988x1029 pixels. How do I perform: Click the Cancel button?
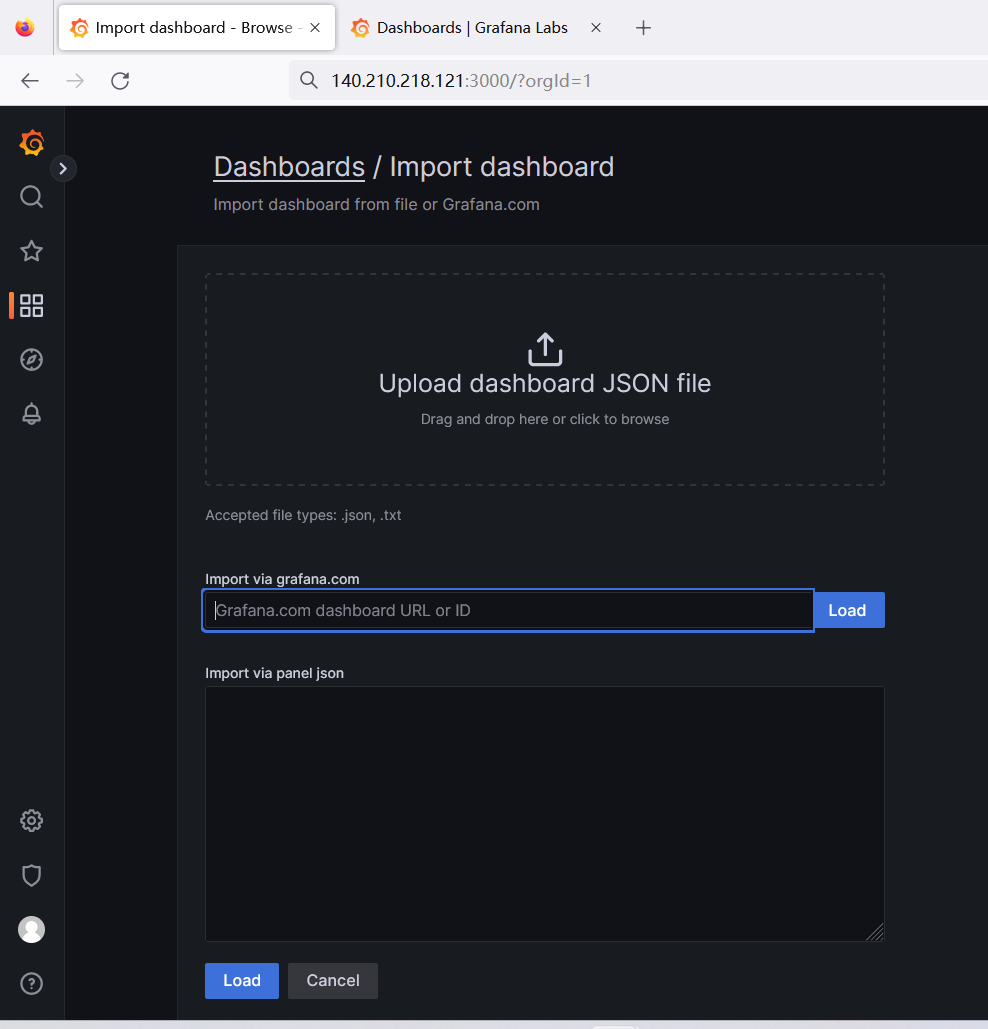coord(333,980)
